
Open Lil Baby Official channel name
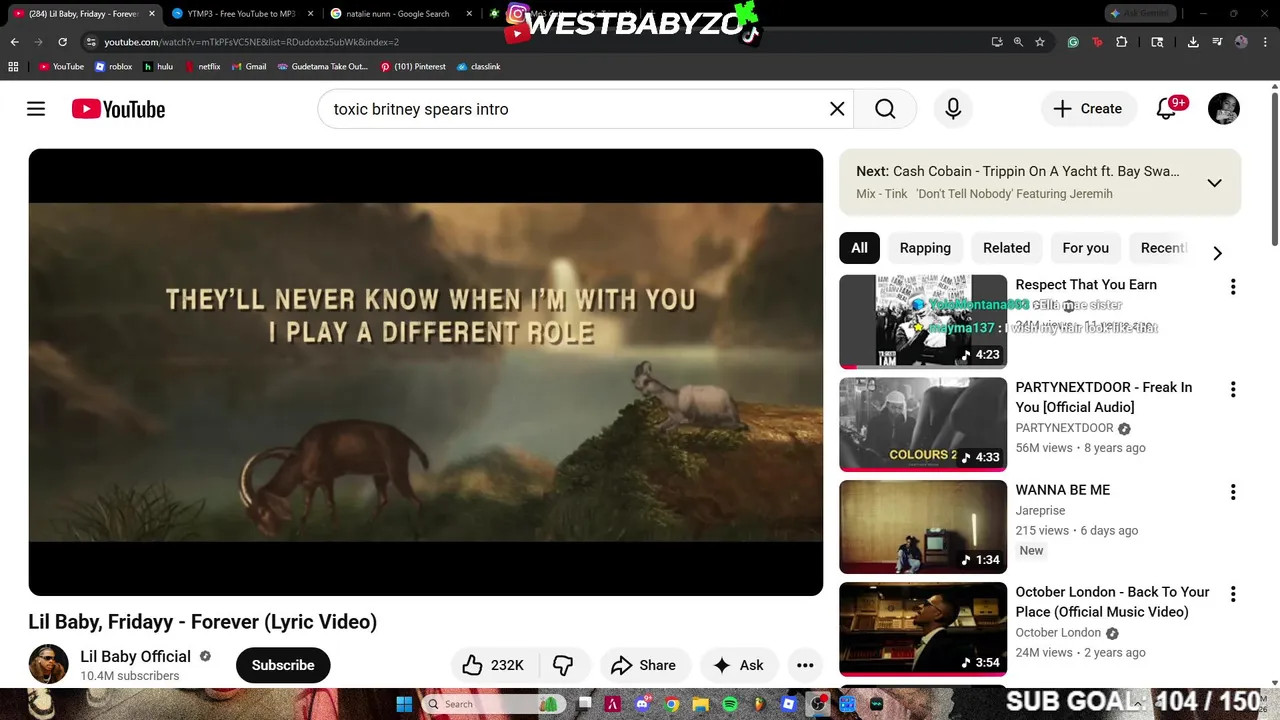point(135,656)
